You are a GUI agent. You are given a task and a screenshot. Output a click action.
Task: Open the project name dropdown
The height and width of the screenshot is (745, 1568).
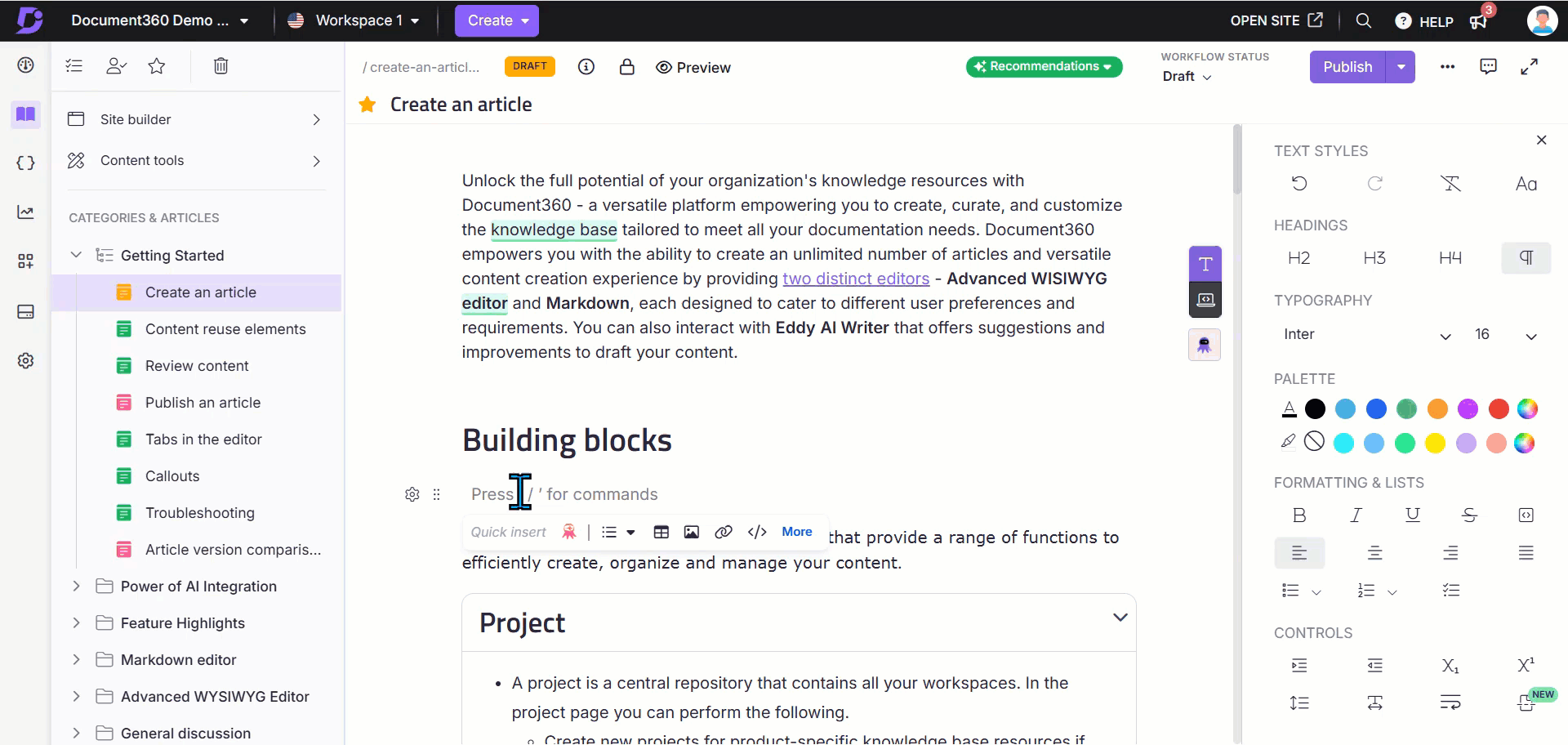click(160, 20)
